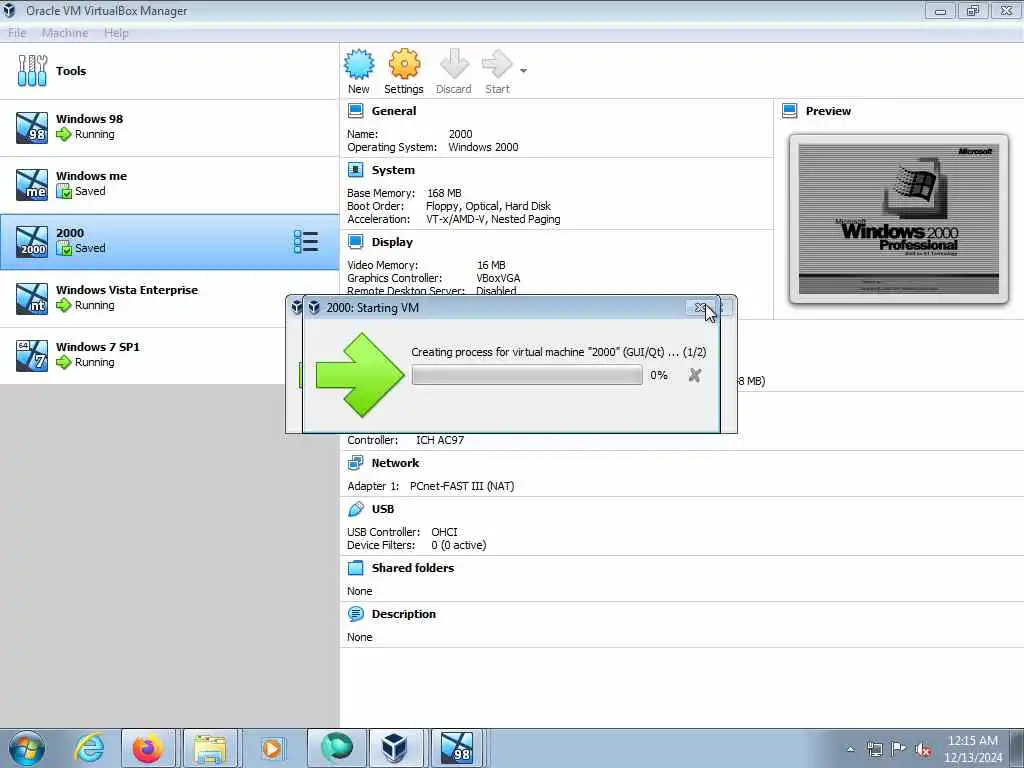Click the green arrow in Starting VM dialog

point(360,375)
